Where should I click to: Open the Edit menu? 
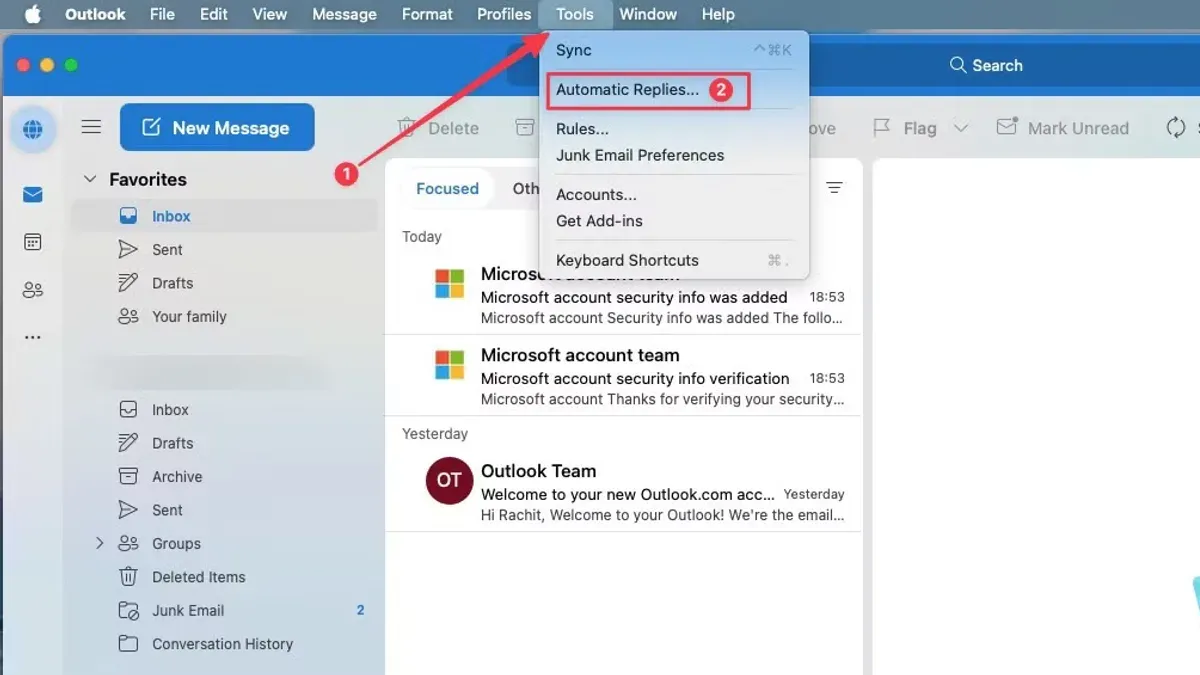pyautogui.click(x=213, y=14)
